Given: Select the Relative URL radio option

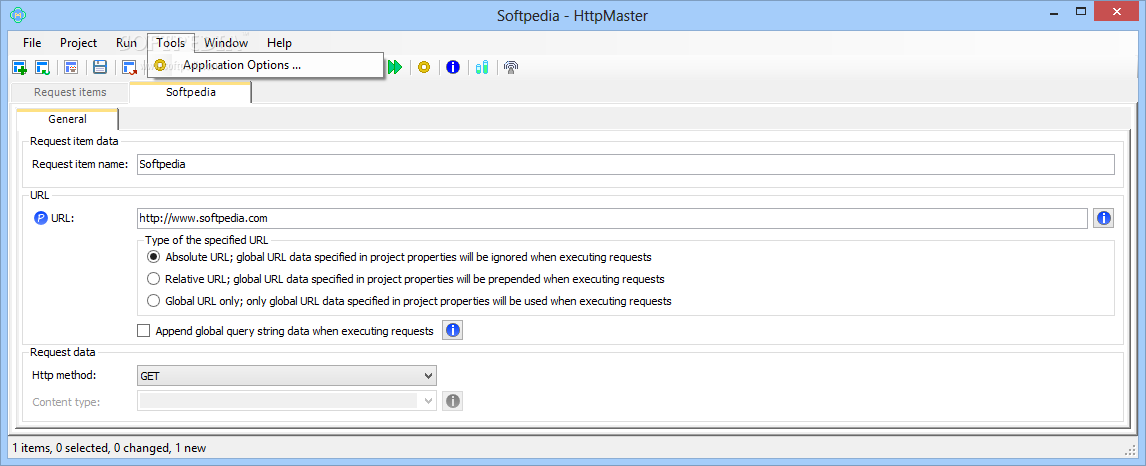Looking at the screenshot, I should [x=153, y=278].
